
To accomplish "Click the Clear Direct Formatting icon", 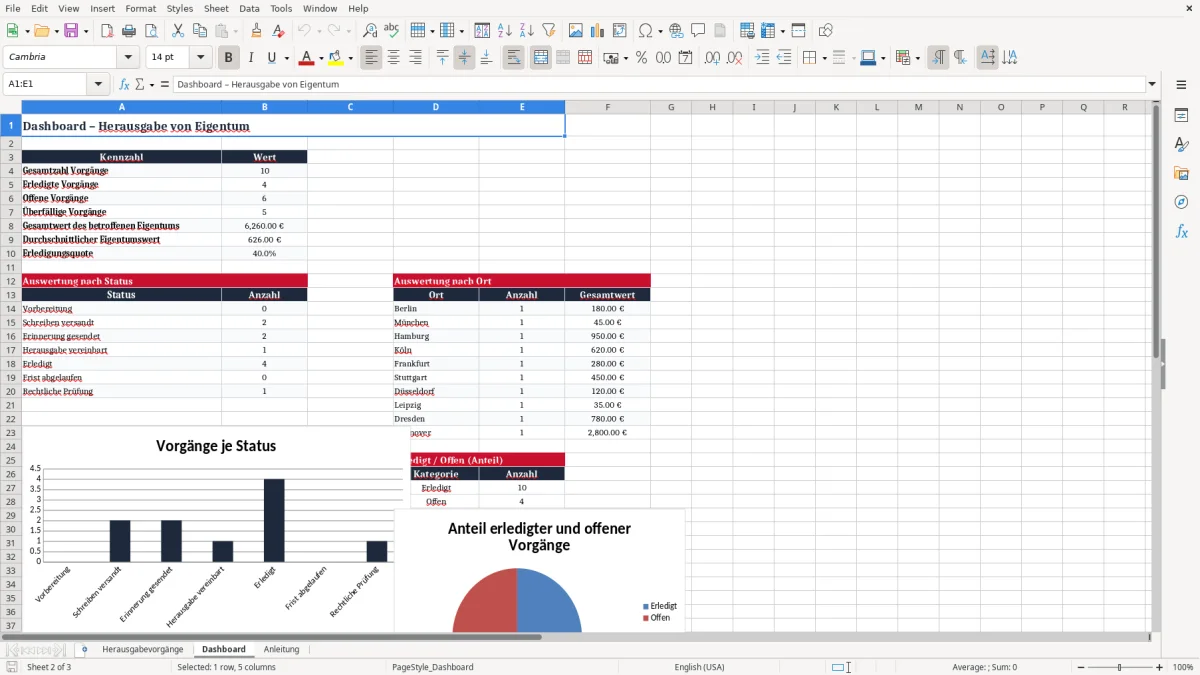I will click(x=278, y=31).
